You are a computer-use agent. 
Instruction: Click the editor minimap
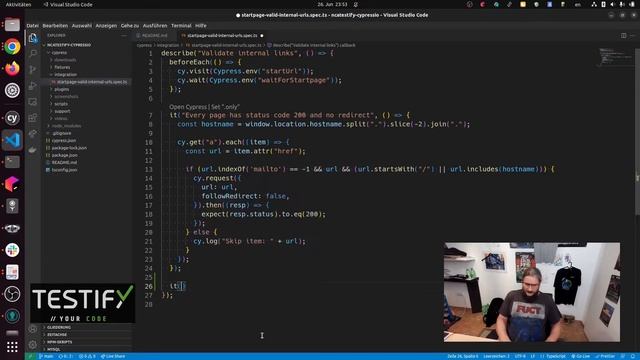(x=616, y=57)
